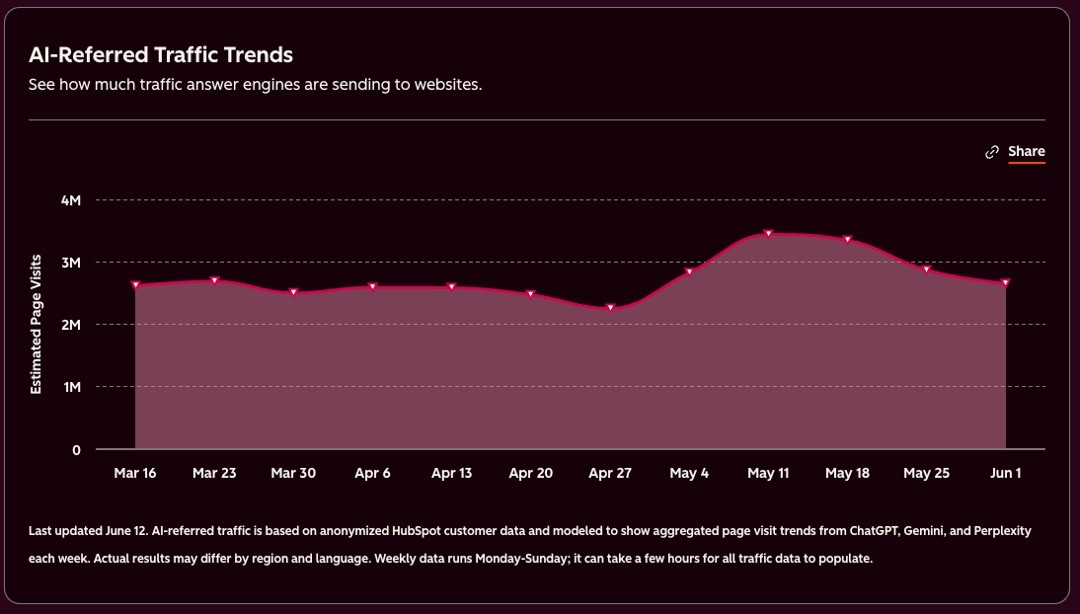Viewport: 1080px width, 614px height.
Task: Select the May 11 peak data point marker
Action: [x=769, y=234]
